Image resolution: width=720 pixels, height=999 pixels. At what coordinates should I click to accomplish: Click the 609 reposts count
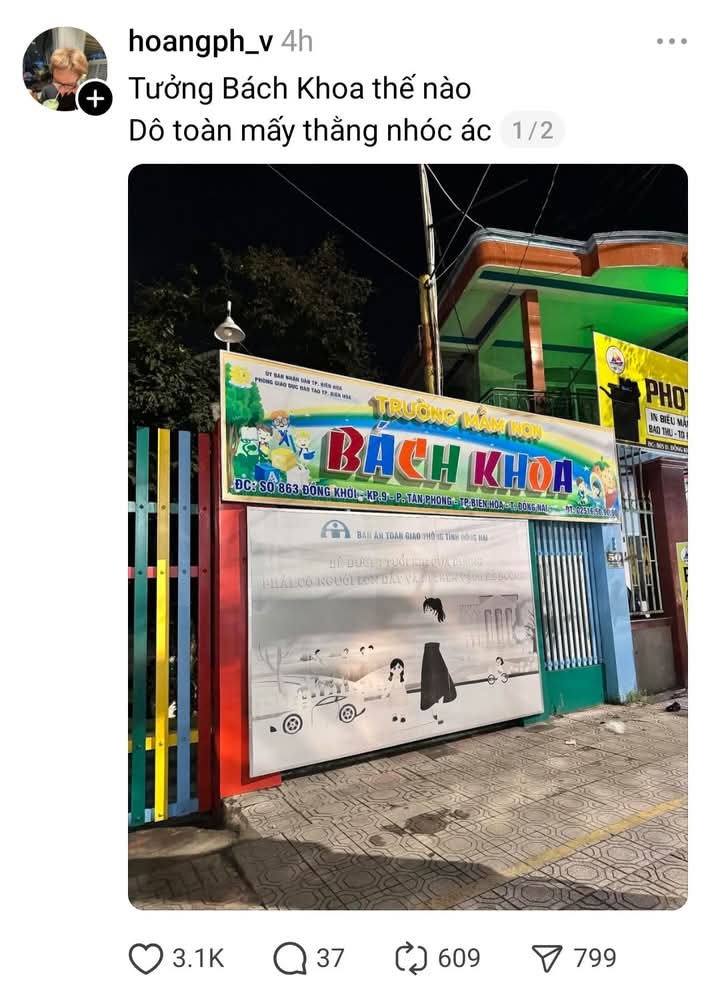tap(459, 958)
